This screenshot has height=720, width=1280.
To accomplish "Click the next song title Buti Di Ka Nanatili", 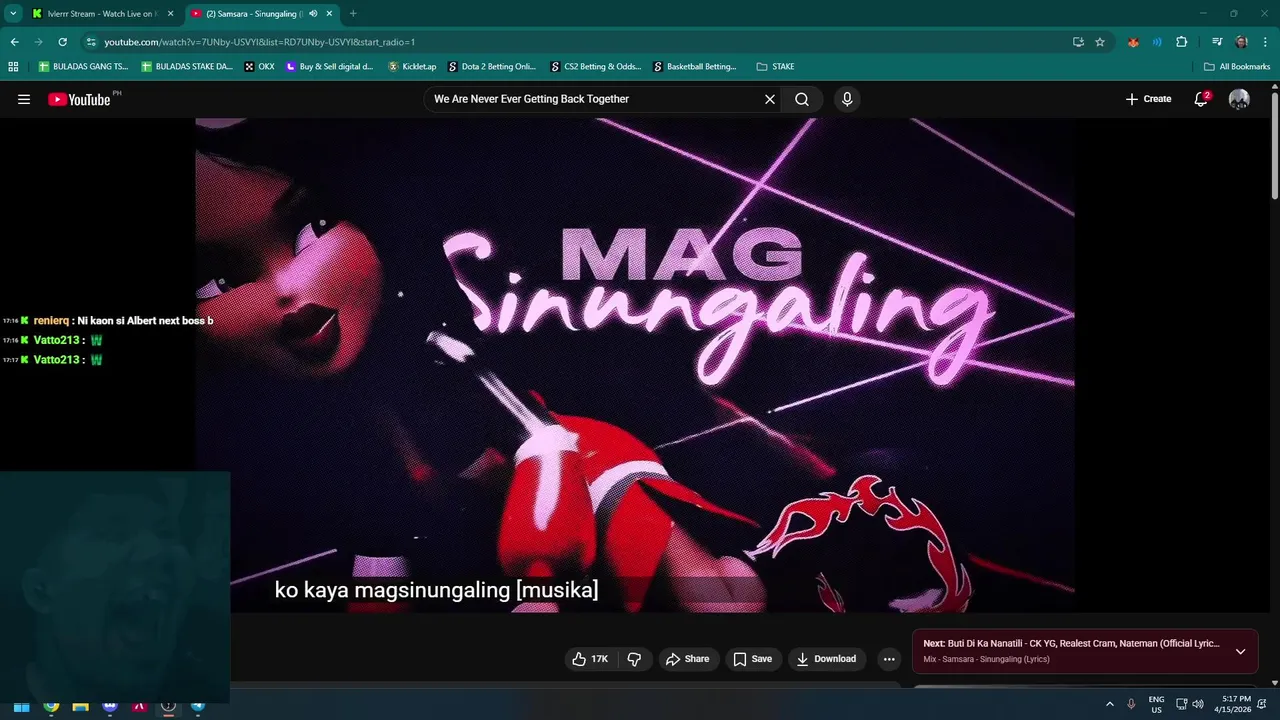I will [x=1071, y=644].
